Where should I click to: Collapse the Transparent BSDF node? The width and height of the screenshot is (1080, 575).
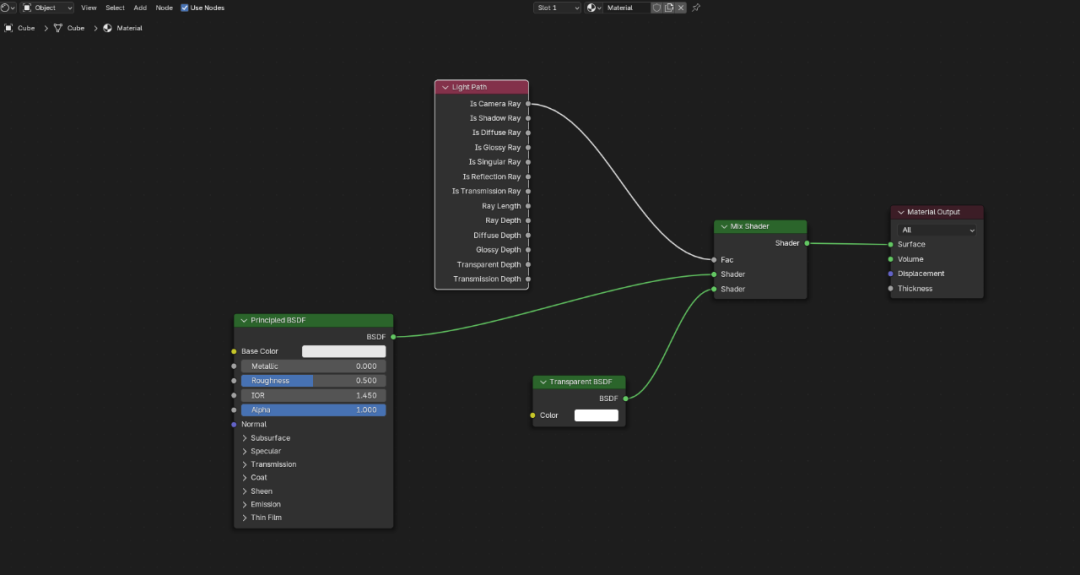pos(543,382)
